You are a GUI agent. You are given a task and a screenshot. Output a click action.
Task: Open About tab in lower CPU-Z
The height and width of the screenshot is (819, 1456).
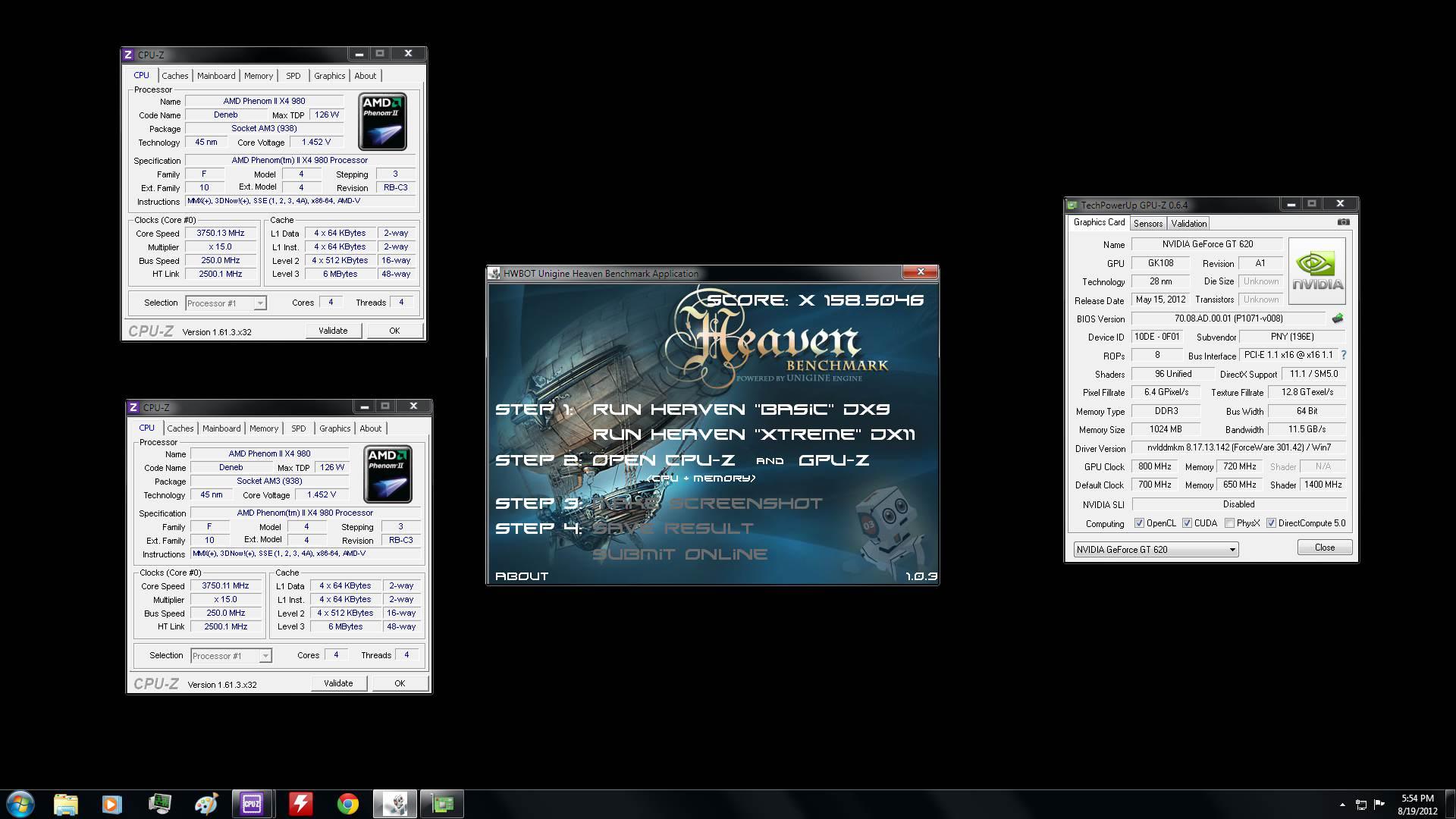(x=371, y=428)
